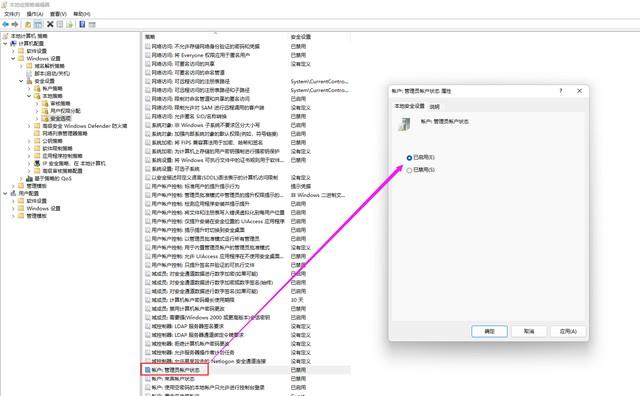Viewport: 640px width, 396px height.
Task: Select the 系统设置: 可选子系统 row
Action: (247, 169)
